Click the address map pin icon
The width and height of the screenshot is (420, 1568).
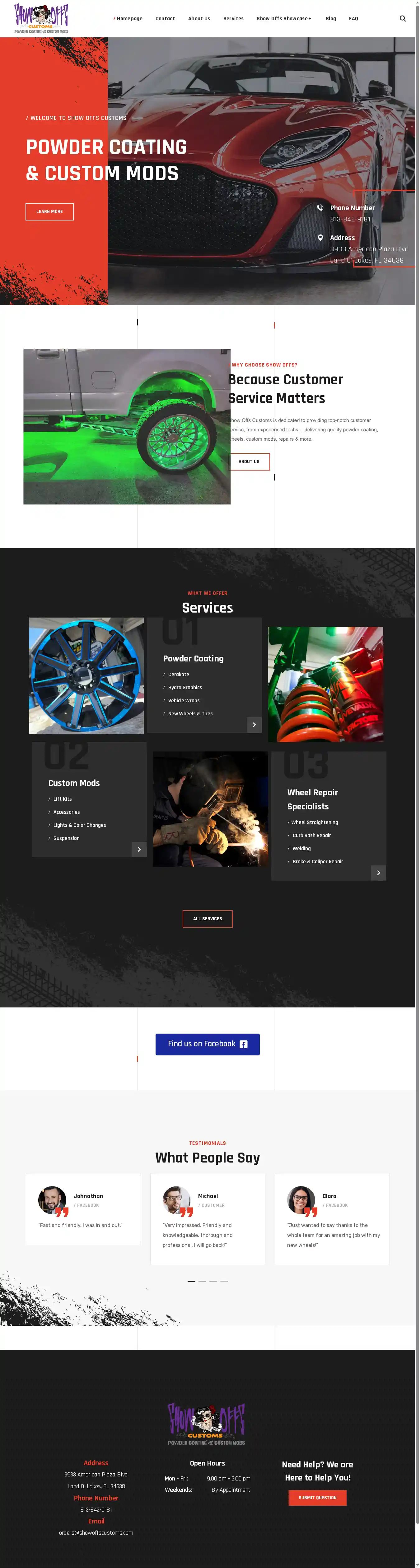[x=320, y=238]
